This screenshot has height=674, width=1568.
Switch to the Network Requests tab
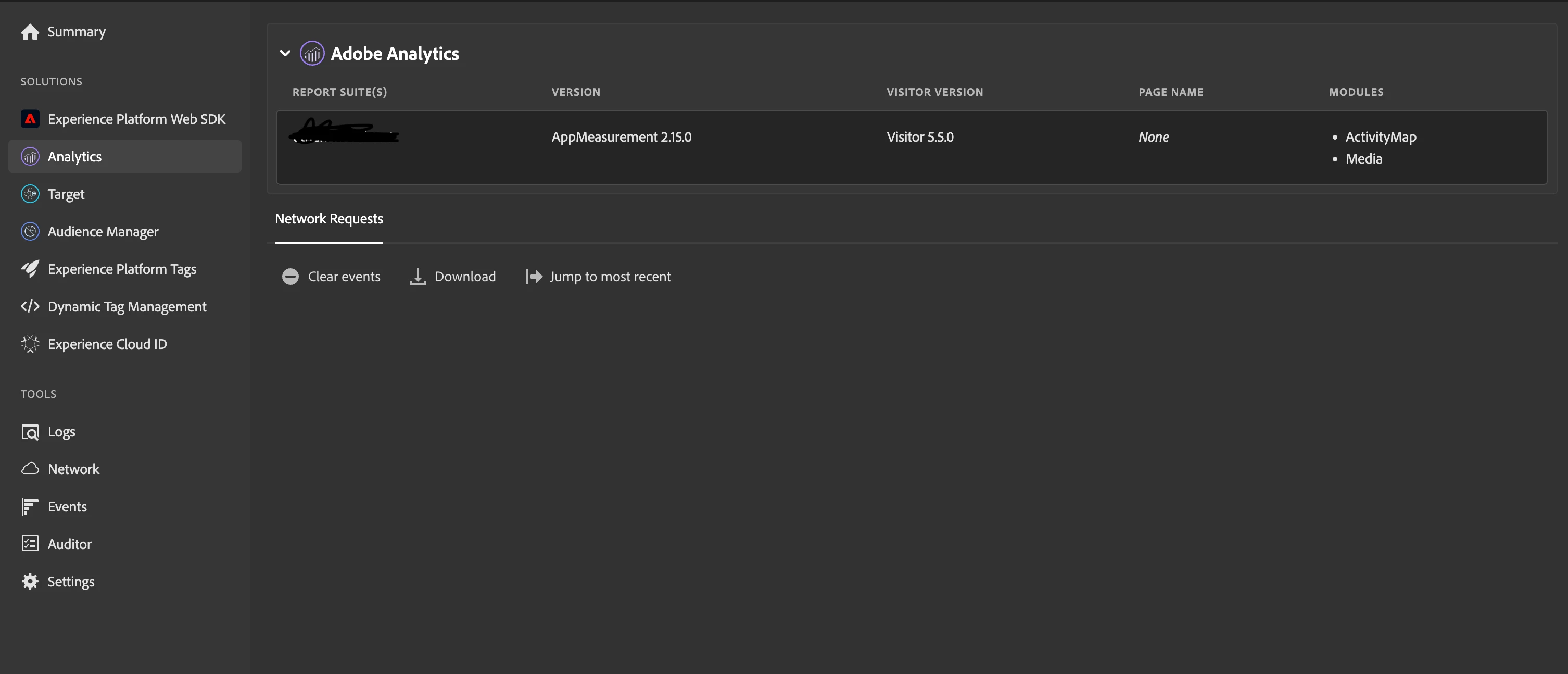pos(328,219)
